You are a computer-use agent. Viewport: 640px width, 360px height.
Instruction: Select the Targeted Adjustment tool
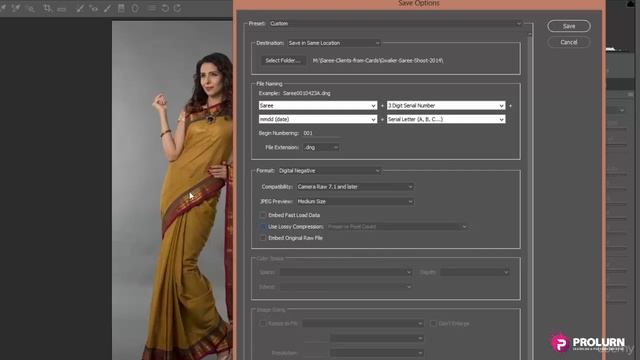click(31, 8)
